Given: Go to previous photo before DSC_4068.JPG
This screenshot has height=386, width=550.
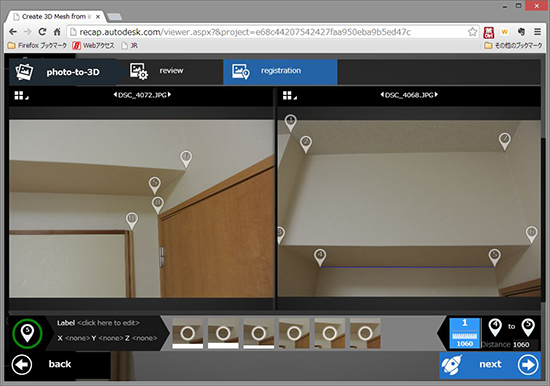Looking at the screenshot, I should [x=382, y=94].
